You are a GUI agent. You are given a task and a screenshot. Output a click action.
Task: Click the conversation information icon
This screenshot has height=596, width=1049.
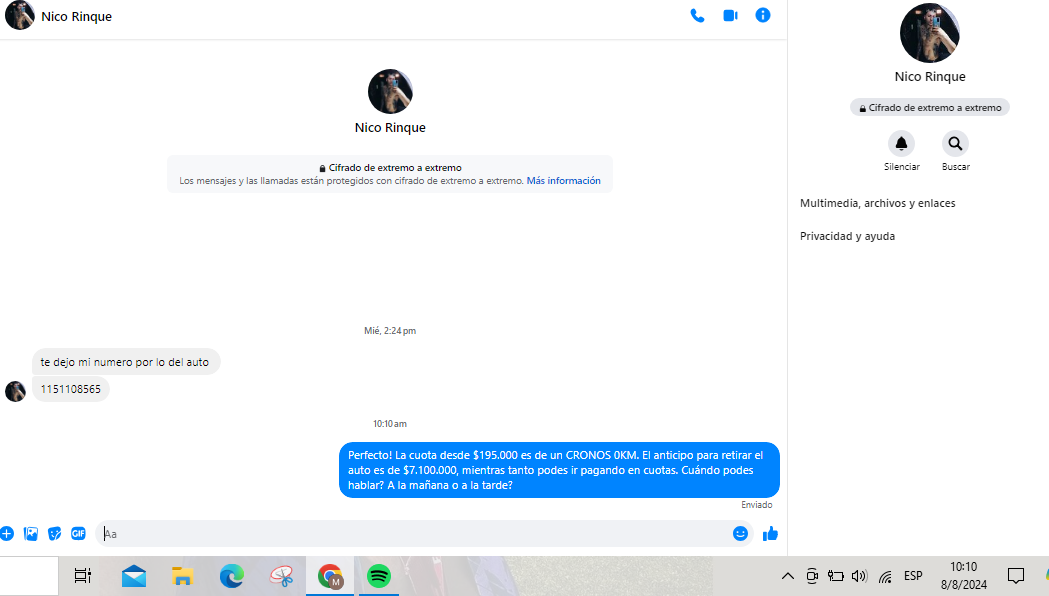[763, 16]
